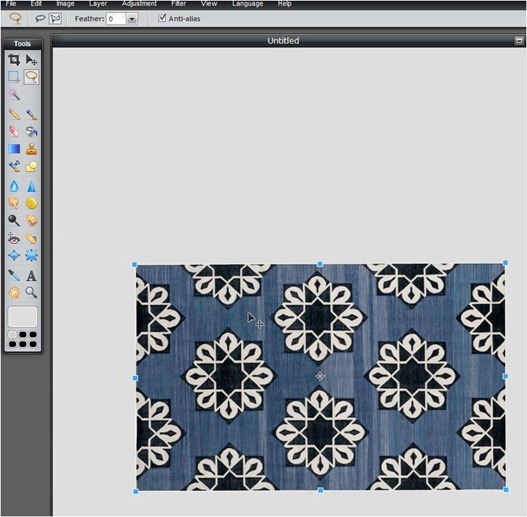Open the Image menu
Screen dimensions: 527x517
[x=65, y=4]
